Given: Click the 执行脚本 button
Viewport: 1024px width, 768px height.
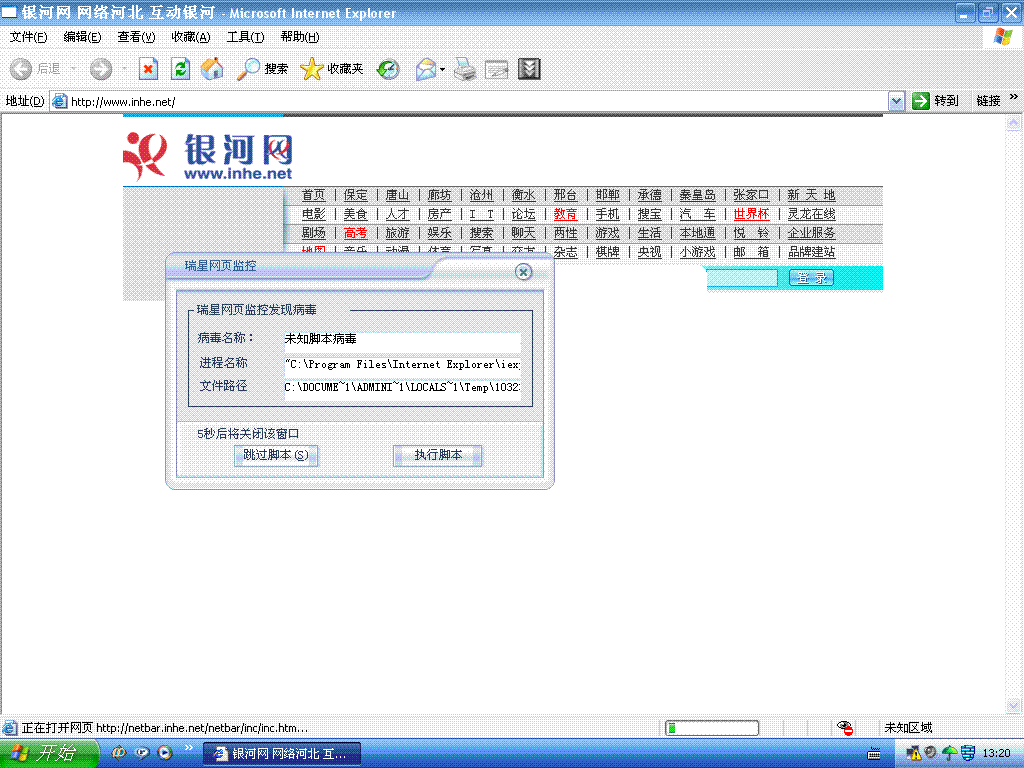Looking at the screenshot, I should tap(438, 455).
